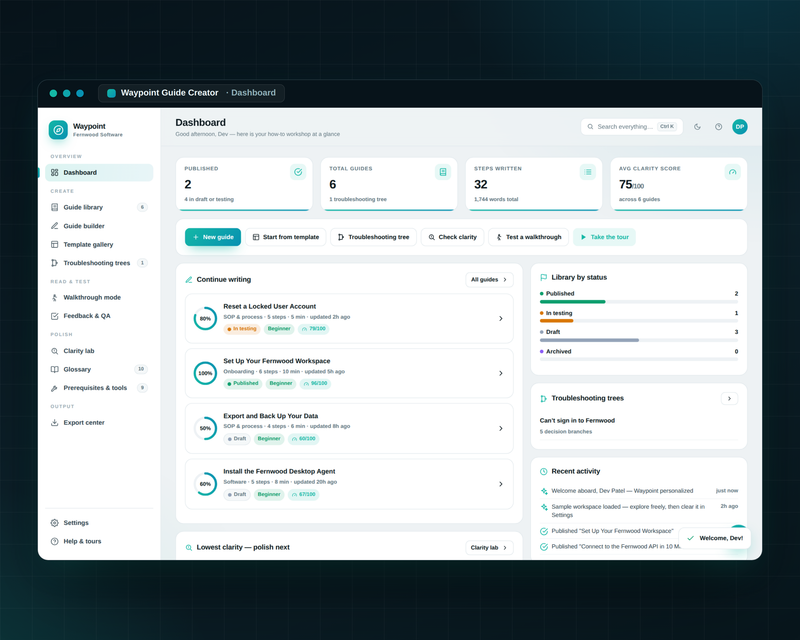Click the Ctrl K shortcut badge in search
The width and height of the screenshot is (800, 640).
pyautogui.click(x=667, y=127)
